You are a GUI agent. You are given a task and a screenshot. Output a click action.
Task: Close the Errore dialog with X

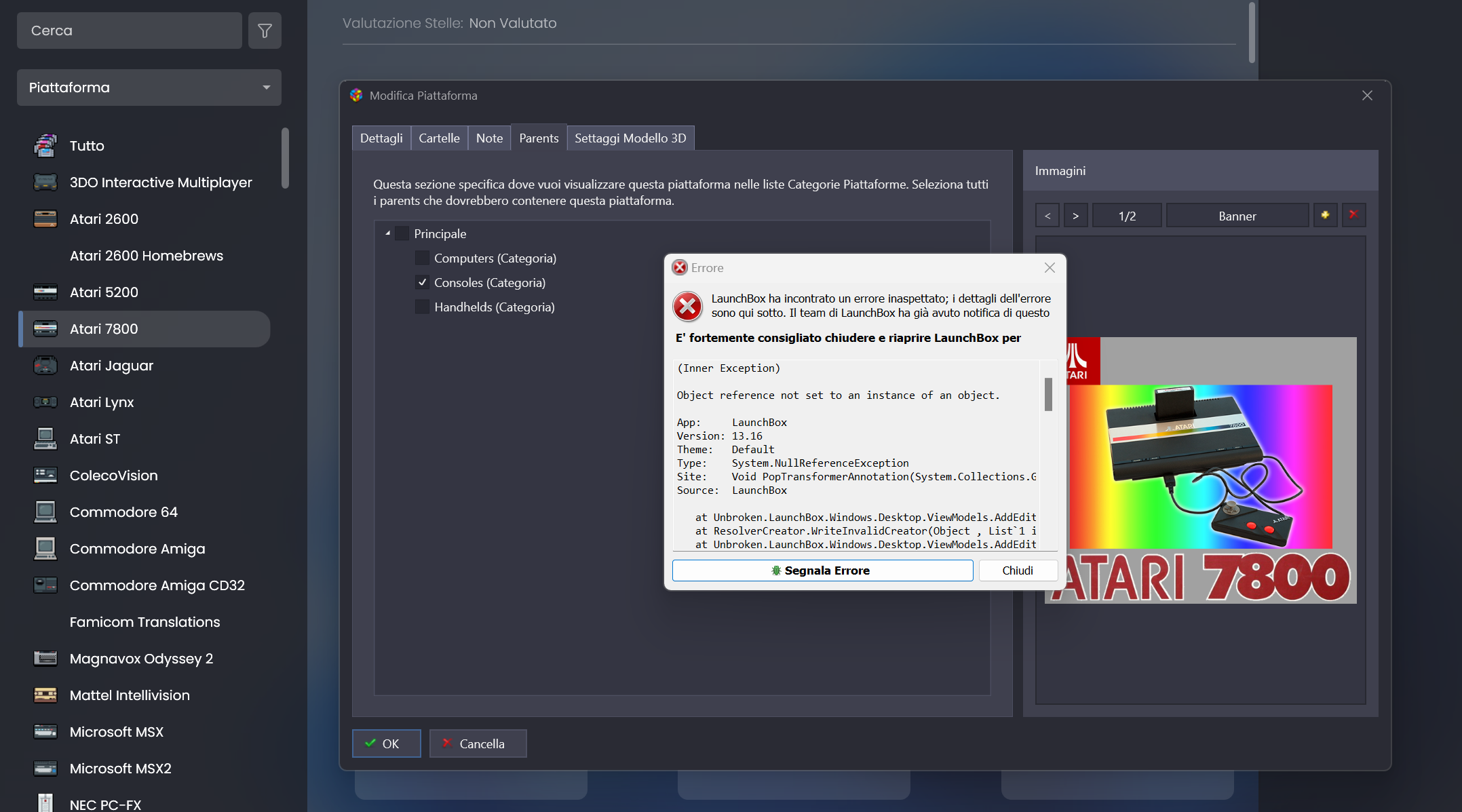pyautogui.click(x=1050, y=268)
